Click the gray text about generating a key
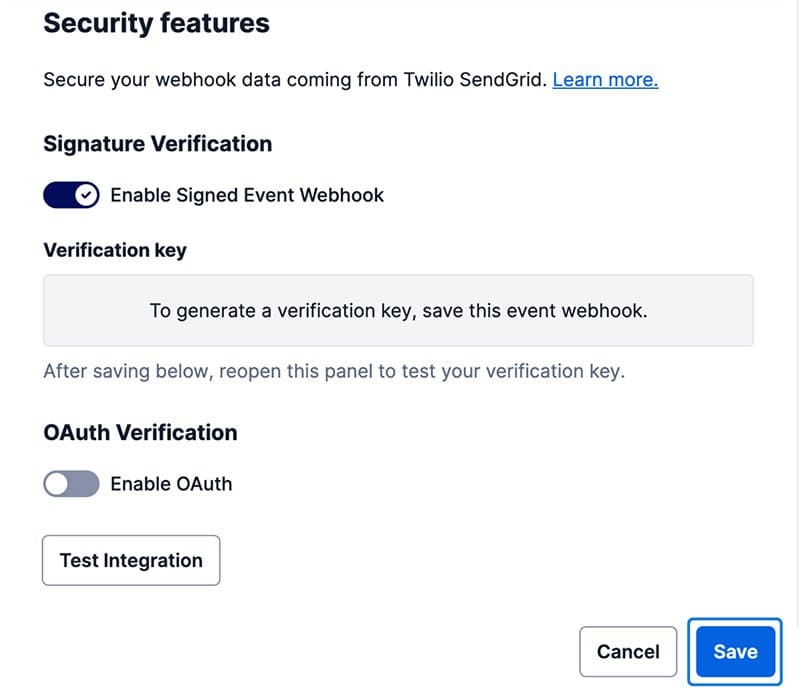 coord(397,310)
